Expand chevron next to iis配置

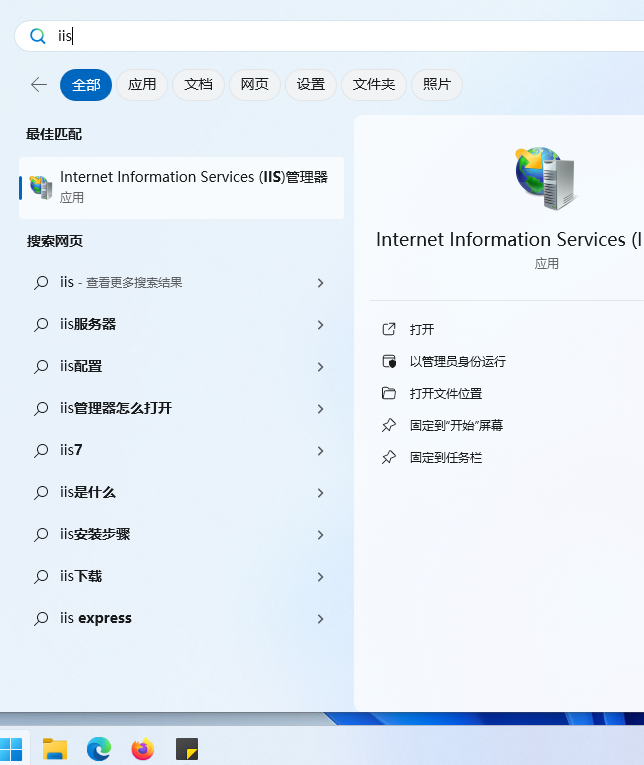coord(321,367)
